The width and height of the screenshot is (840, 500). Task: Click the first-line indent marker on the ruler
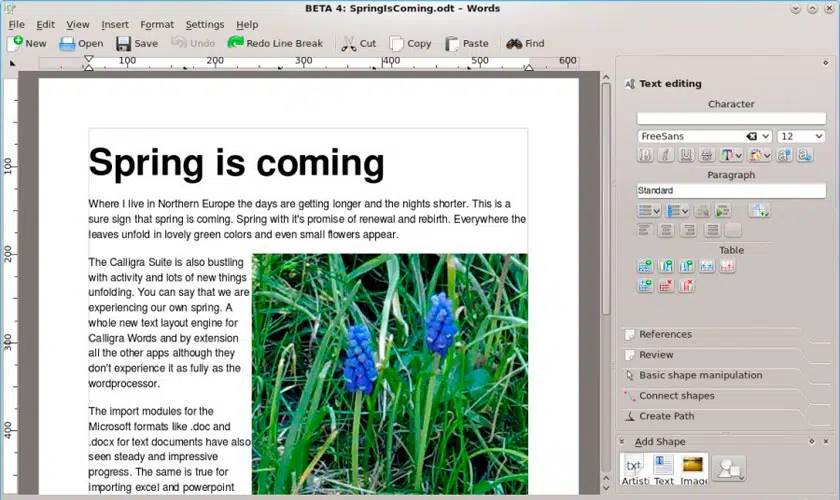[89, 58]
